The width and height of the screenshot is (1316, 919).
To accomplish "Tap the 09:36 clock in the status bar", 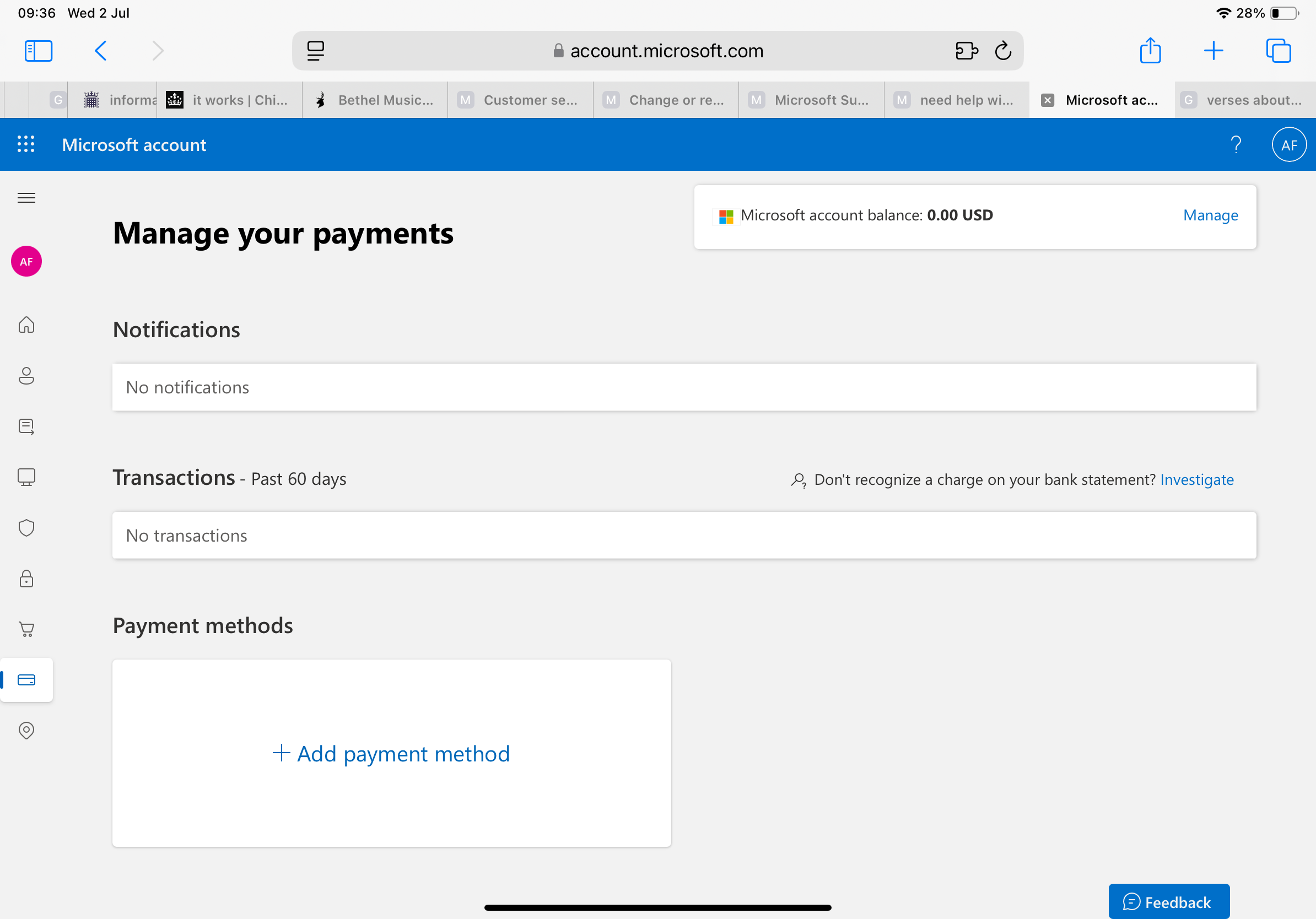I will pyautogui.click(x=37, y=13).
